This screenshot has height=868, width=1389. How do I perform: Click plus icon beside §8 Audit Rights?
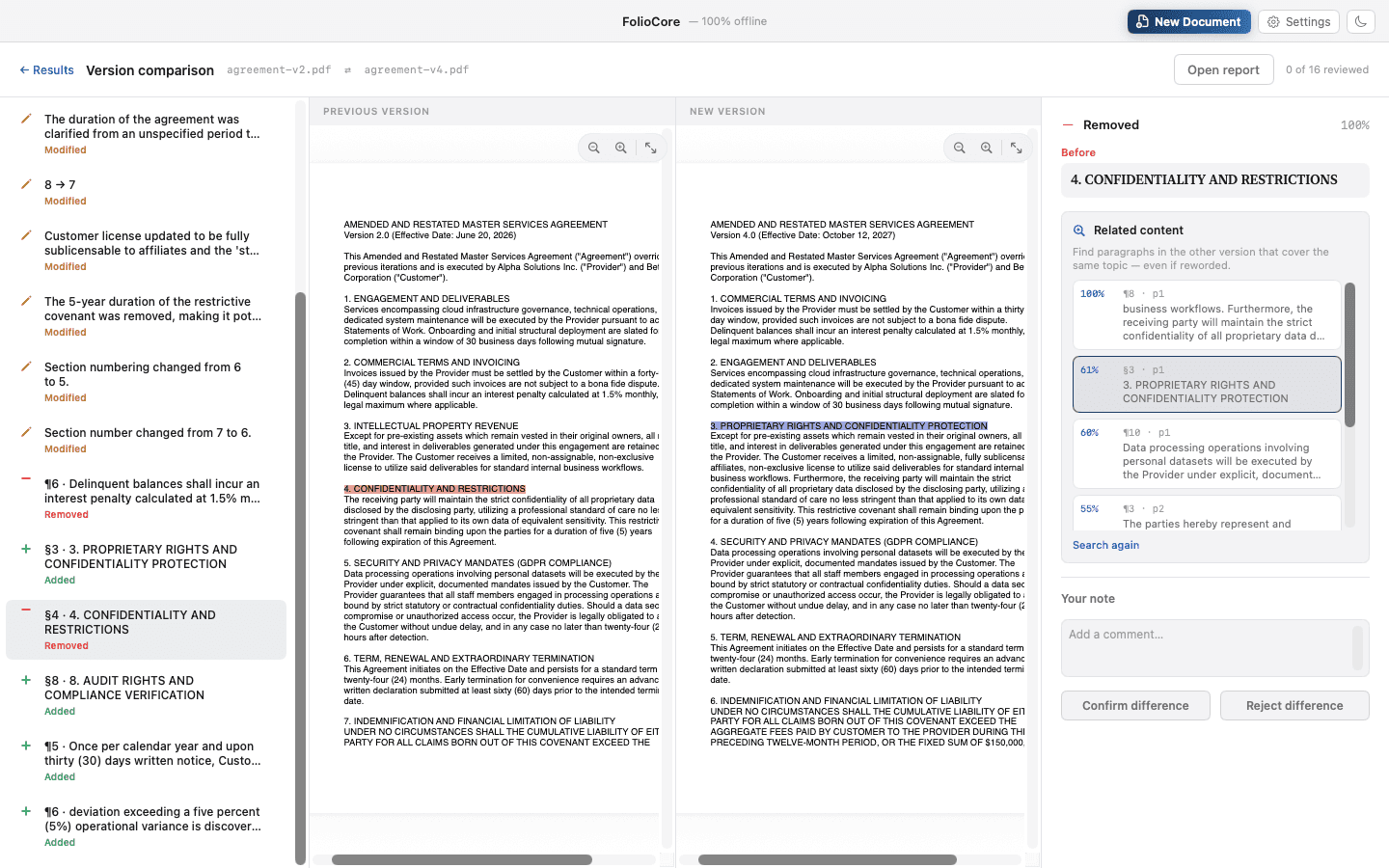[26, 680]
